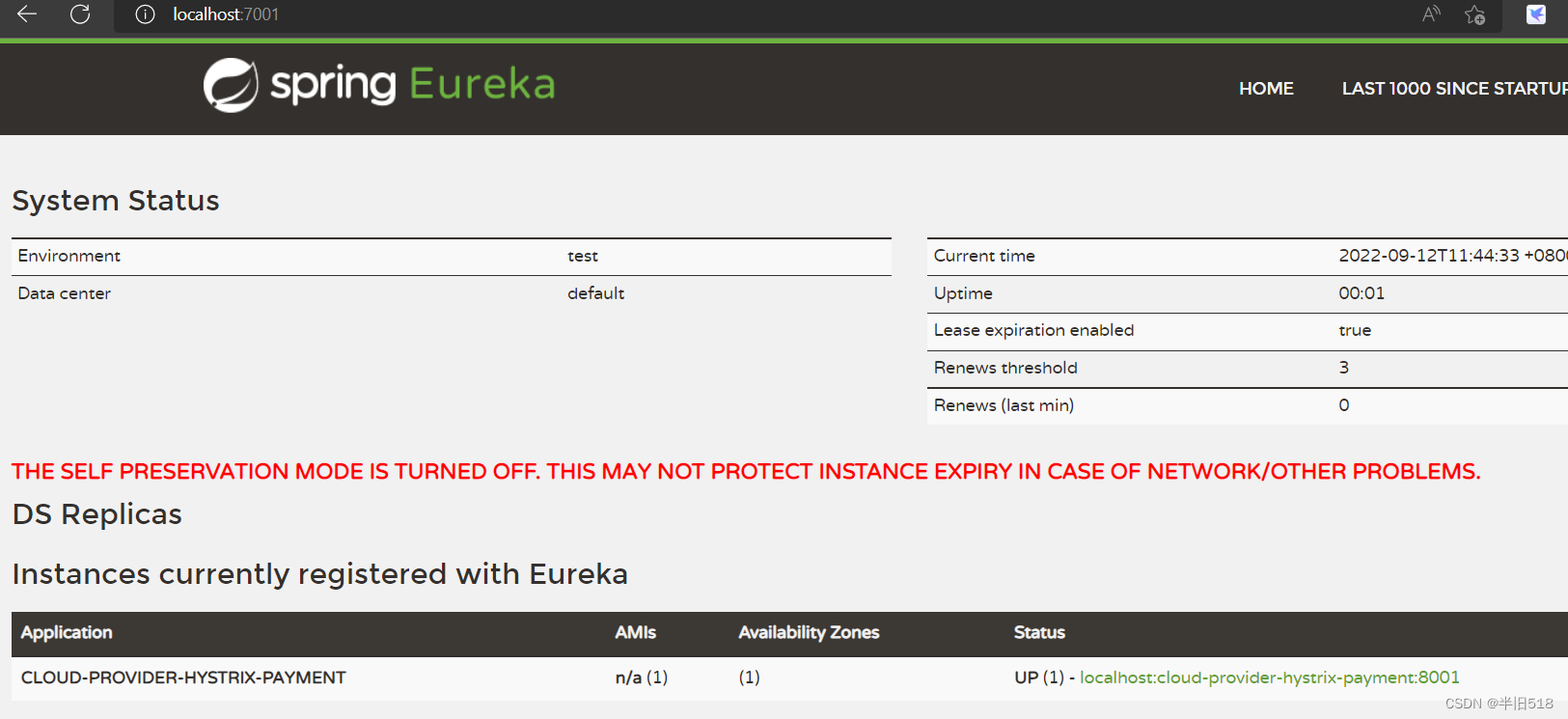This screenshot has height=719, width=1568.
Task: View site information via the info icon
Action: pos(145,14)
